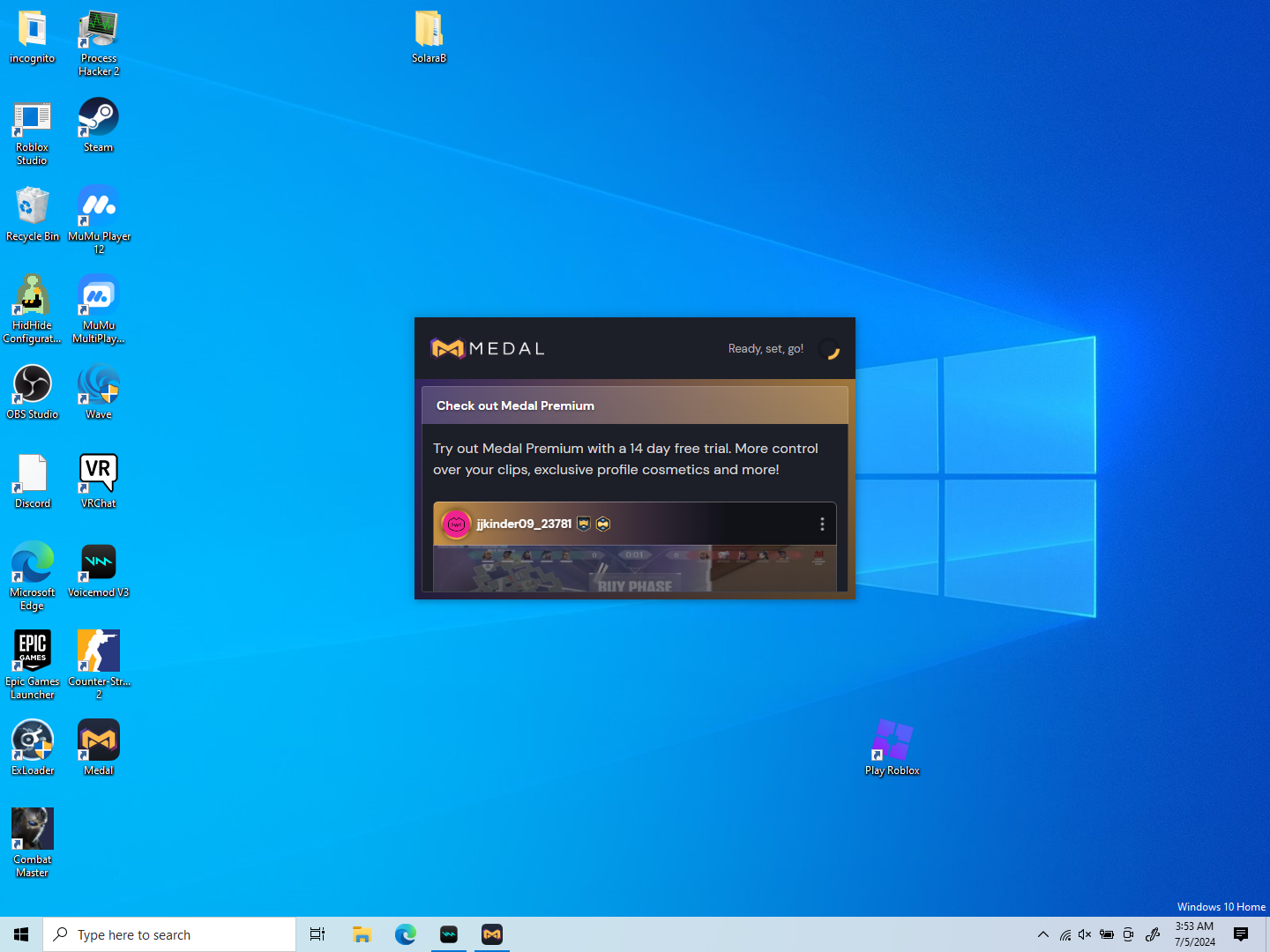Launch Counter-Strike 2 shortcut
Screen dimensions: 1270x952
pos(99,666)
